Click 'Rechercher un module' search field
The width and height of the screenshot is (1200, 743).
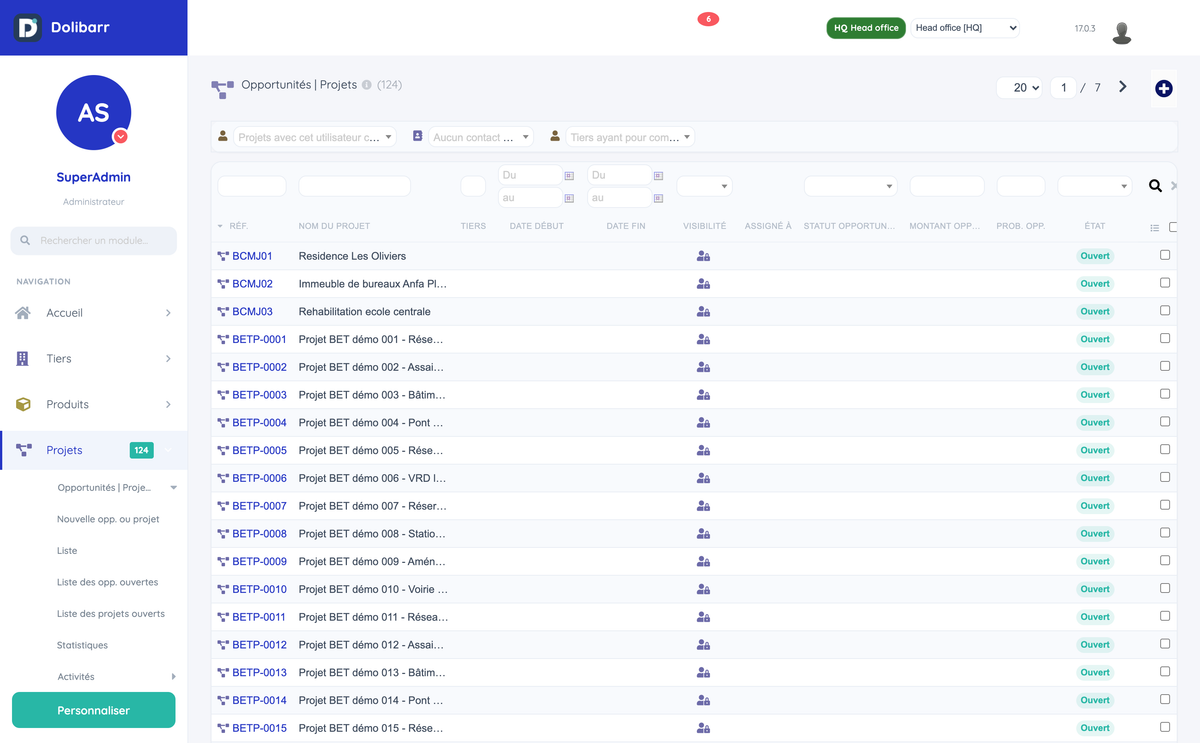pyautogui.click(x=94, y=240)
